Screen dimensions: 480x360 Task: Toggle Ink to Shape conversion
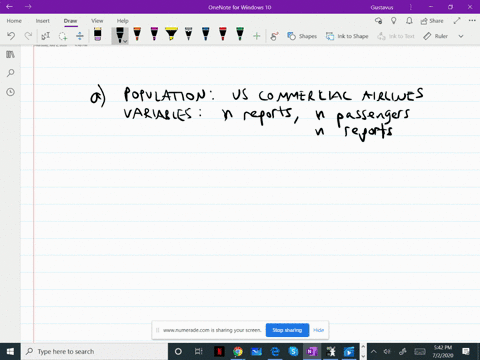pos(347,36)
